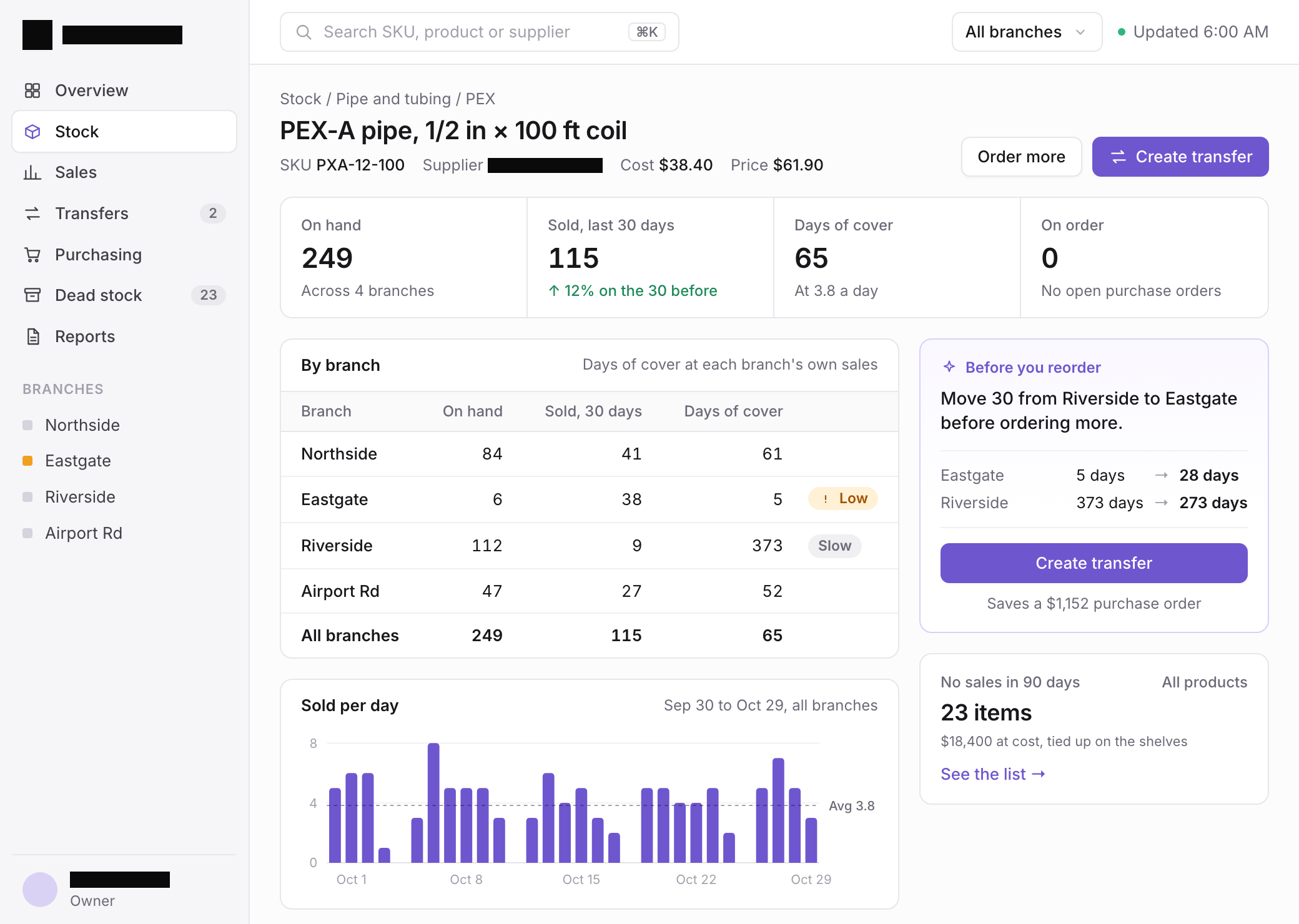Open Purchasing via its cart icon
This screenshot has height=924, width=1299.
[x=32, y=255]
